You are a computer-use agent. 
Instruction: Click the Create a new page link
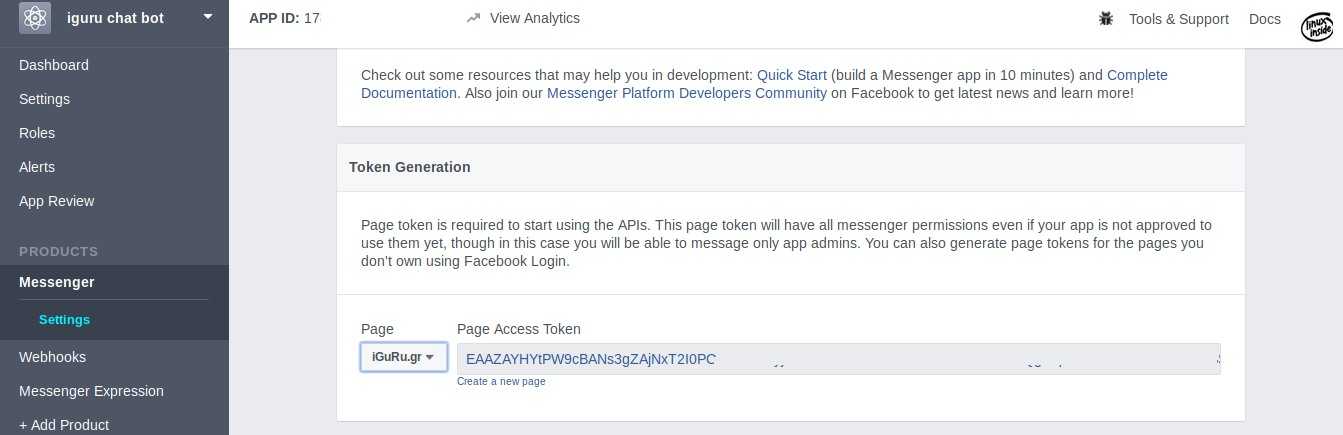click(x=501, y=382)
